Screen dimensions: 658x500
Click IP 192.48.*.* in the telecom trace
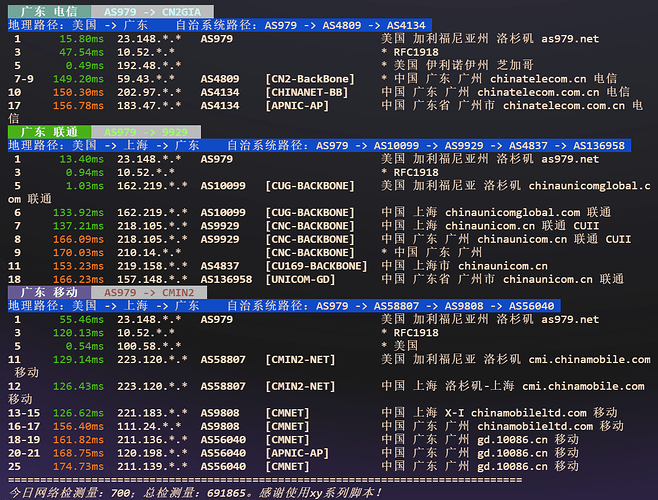[149, 66]
